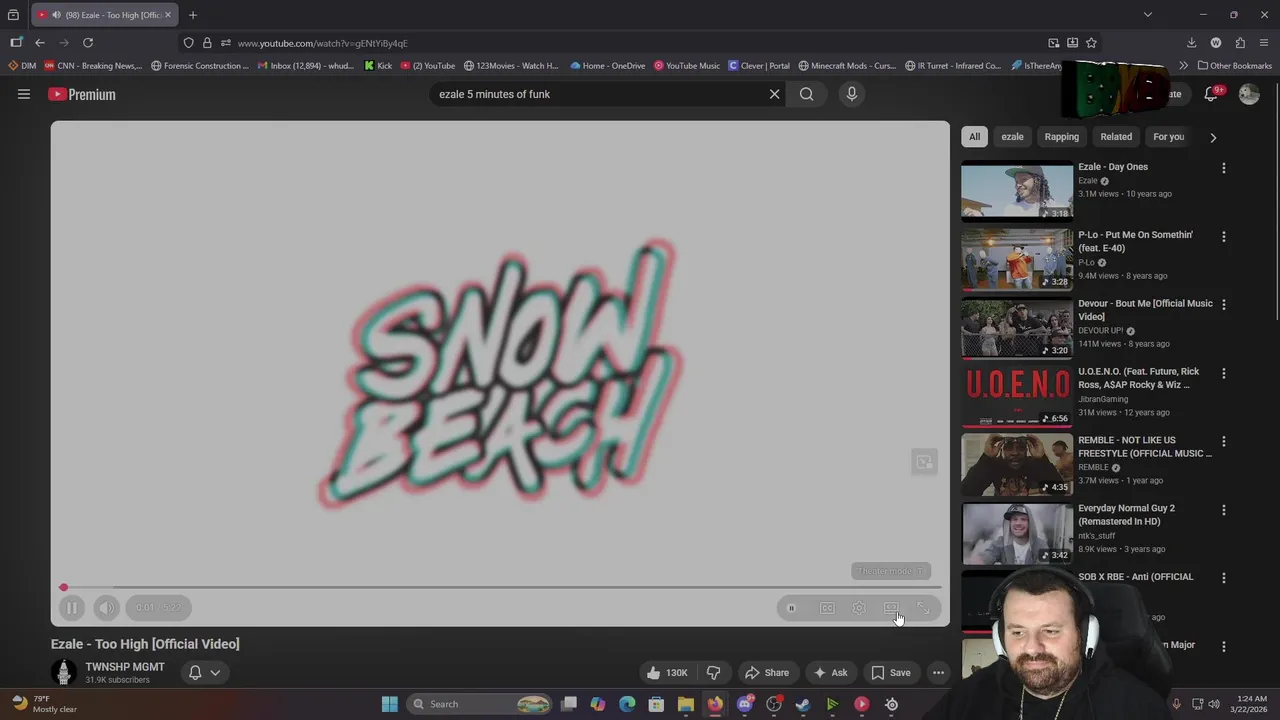Viewport: 1280px width, 720px height.
Task: Select the All filter chip
Action: (974, 137)
